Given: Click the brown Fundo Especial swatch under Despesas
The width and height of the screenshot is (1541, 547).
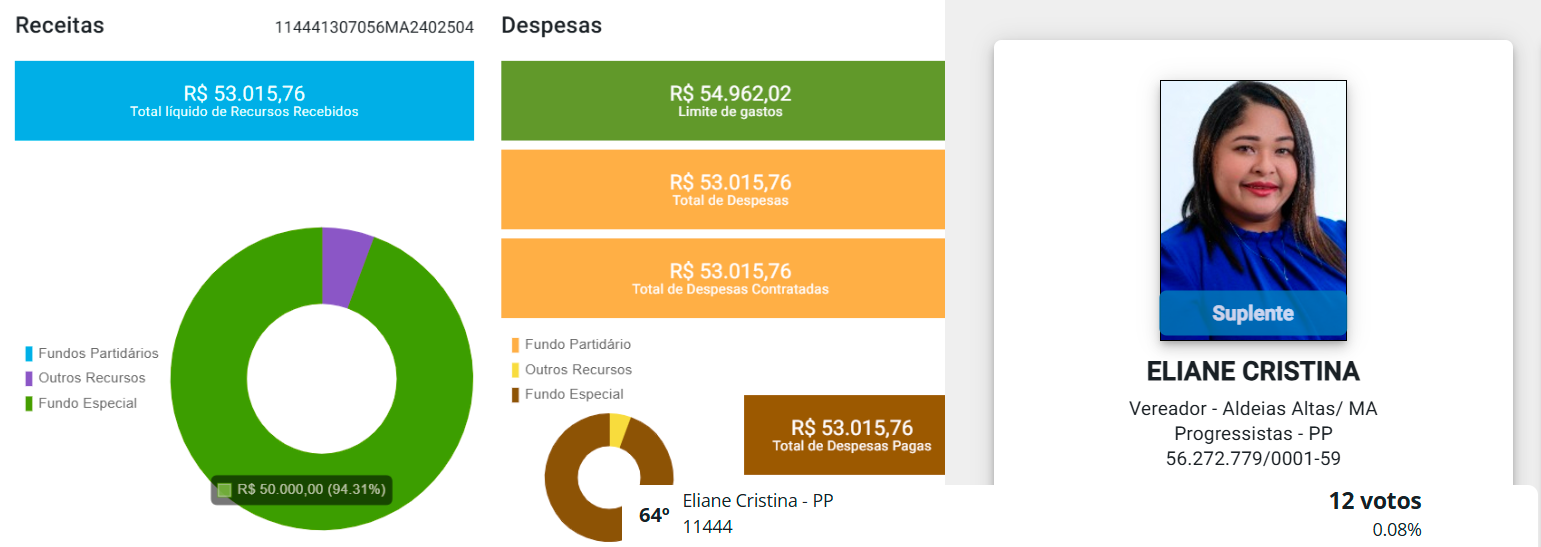Looking at the screenshot, I should (515, 395).
